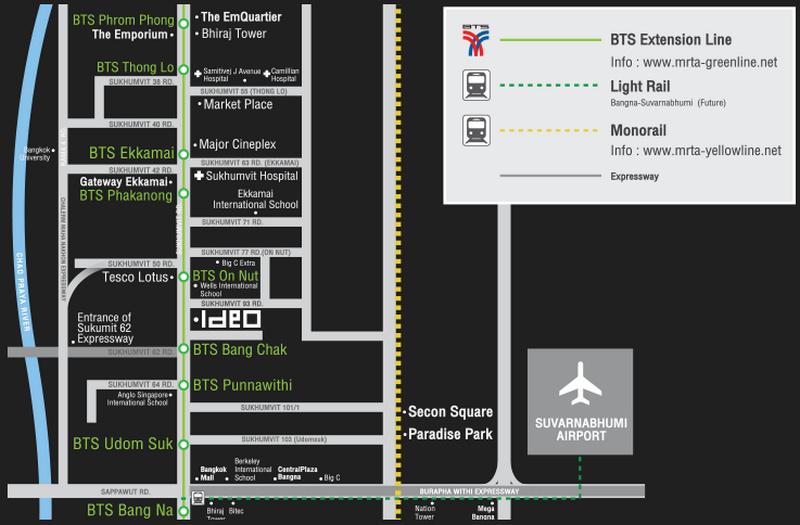Click the 'SAPPAWUT RD.' road label
Screen dimensions: 800x525
click(x=126, y=492)
